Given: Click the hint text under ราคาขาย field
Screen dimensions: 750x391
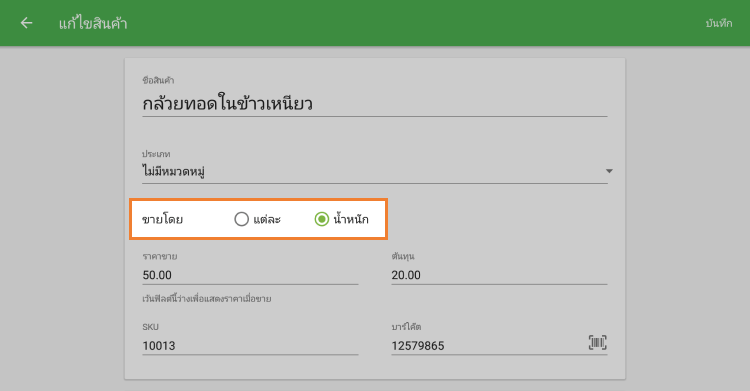Looking at the screenshot, I should [207, 299].
